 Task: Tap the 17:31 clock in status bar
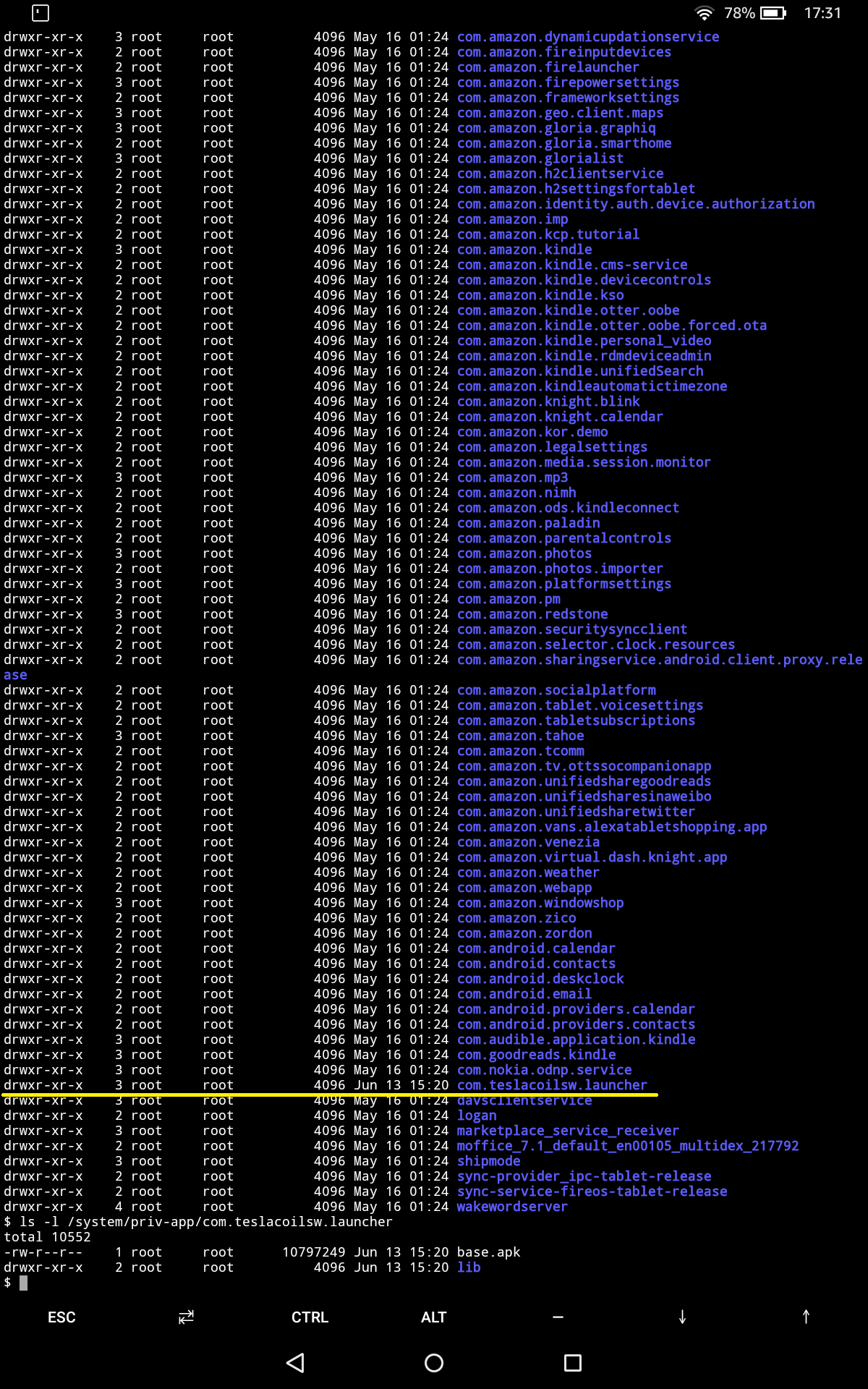822,13
